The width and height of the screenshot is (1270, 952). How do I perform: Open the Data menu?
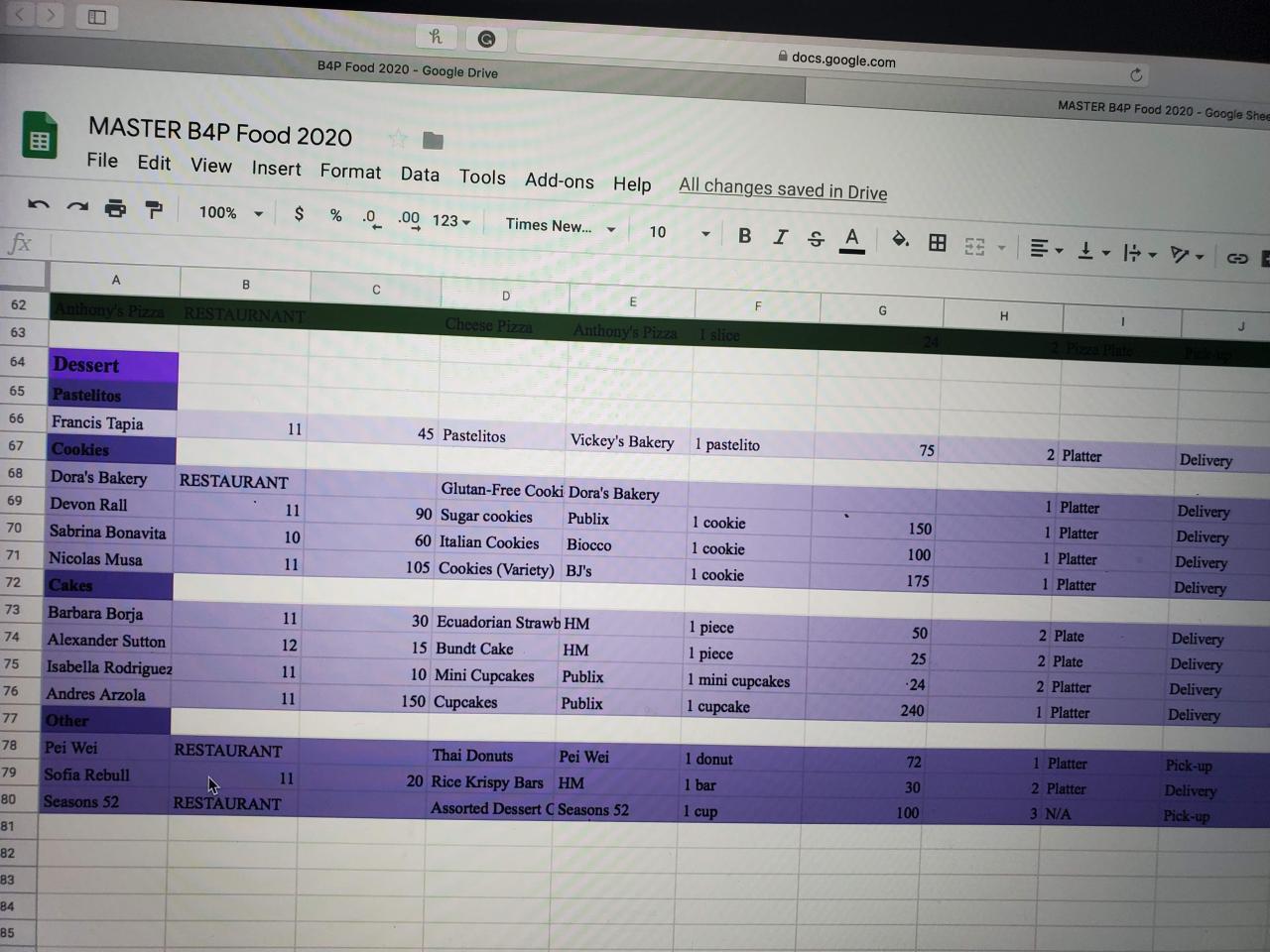420,175
